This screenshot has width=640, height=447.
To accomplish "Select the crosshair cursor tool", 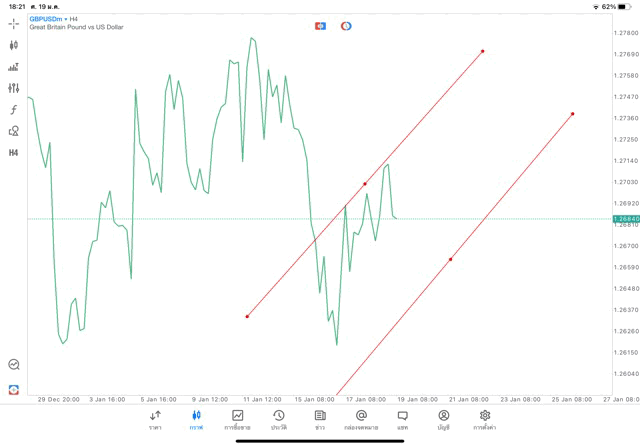I will point(14,23).
